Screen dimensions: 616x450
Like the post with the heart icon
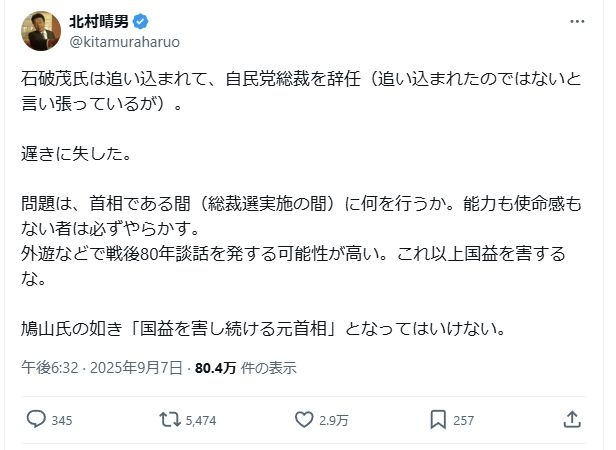tap(304, 419)
